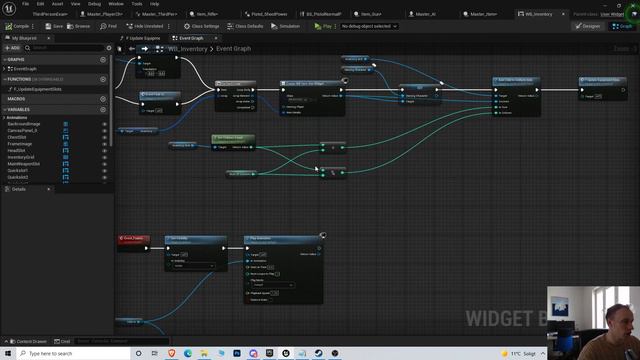This screenshot has height=360, width=640.
Task: Collapse the GRAPHS section
Action: 5,60
